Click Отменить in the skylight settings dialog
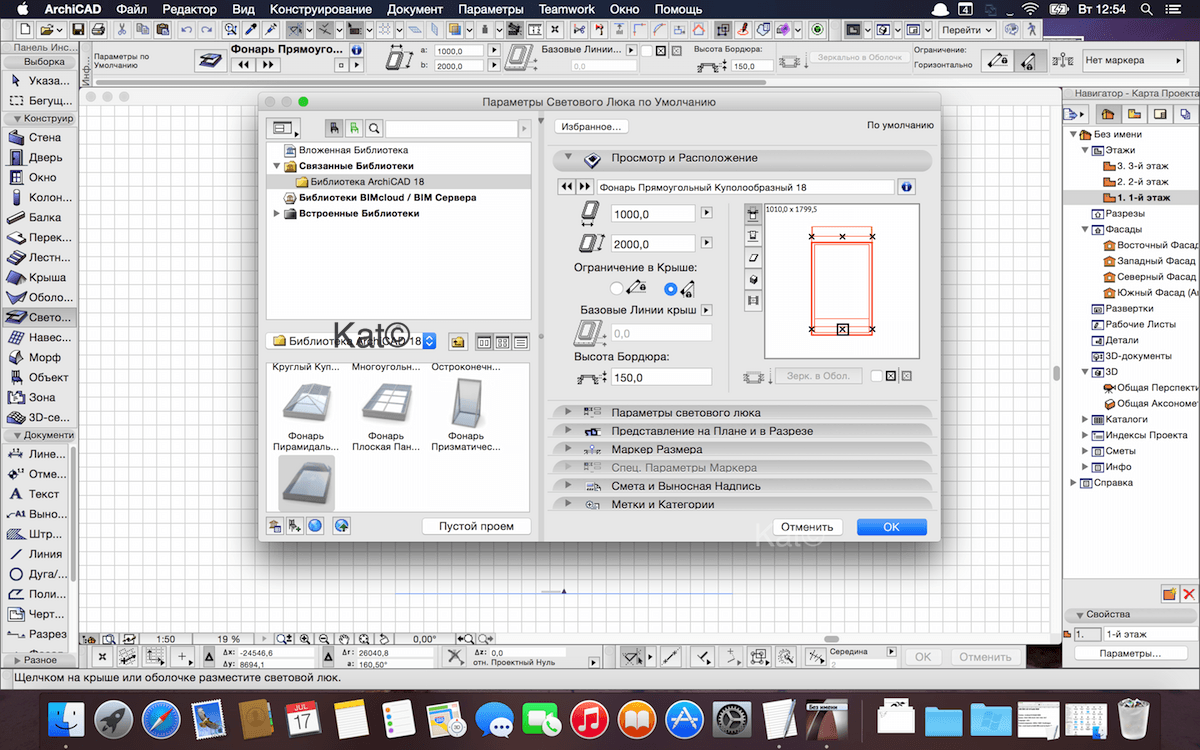Image resolution: width=1200 pixels, height=750 pixels. click(x=807, y=527)
